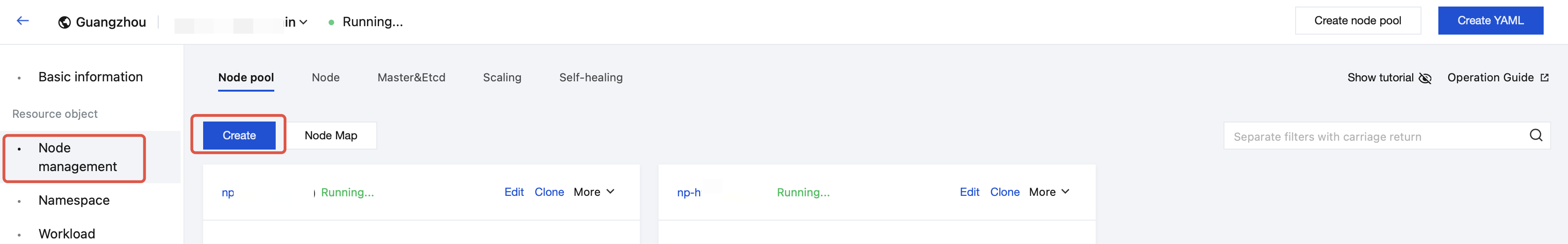Image resolution: width=1568 pixels, height=244 pixels.
Task: Go to the Self-healing tab
Action: pos(590,78)
